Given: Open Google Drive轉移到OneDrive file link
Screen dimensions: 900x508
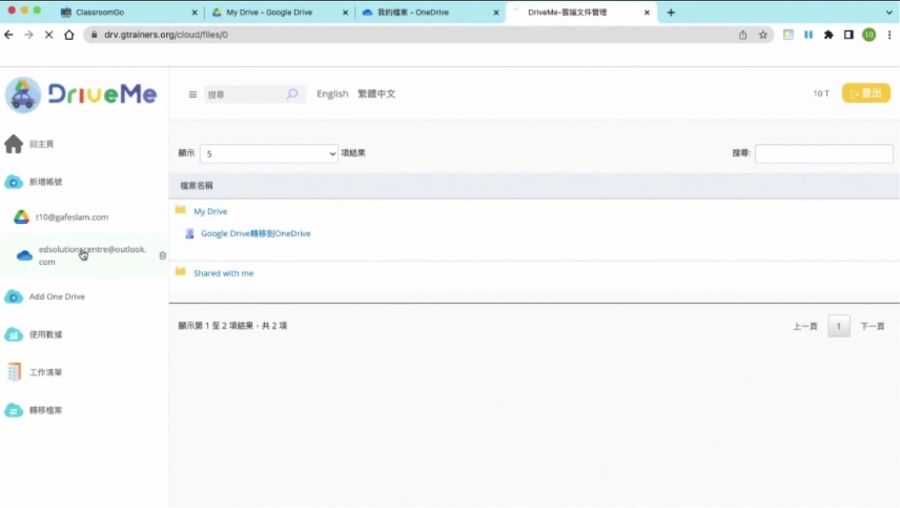Looking at the screenshot, I should click(x=255, y=234).
